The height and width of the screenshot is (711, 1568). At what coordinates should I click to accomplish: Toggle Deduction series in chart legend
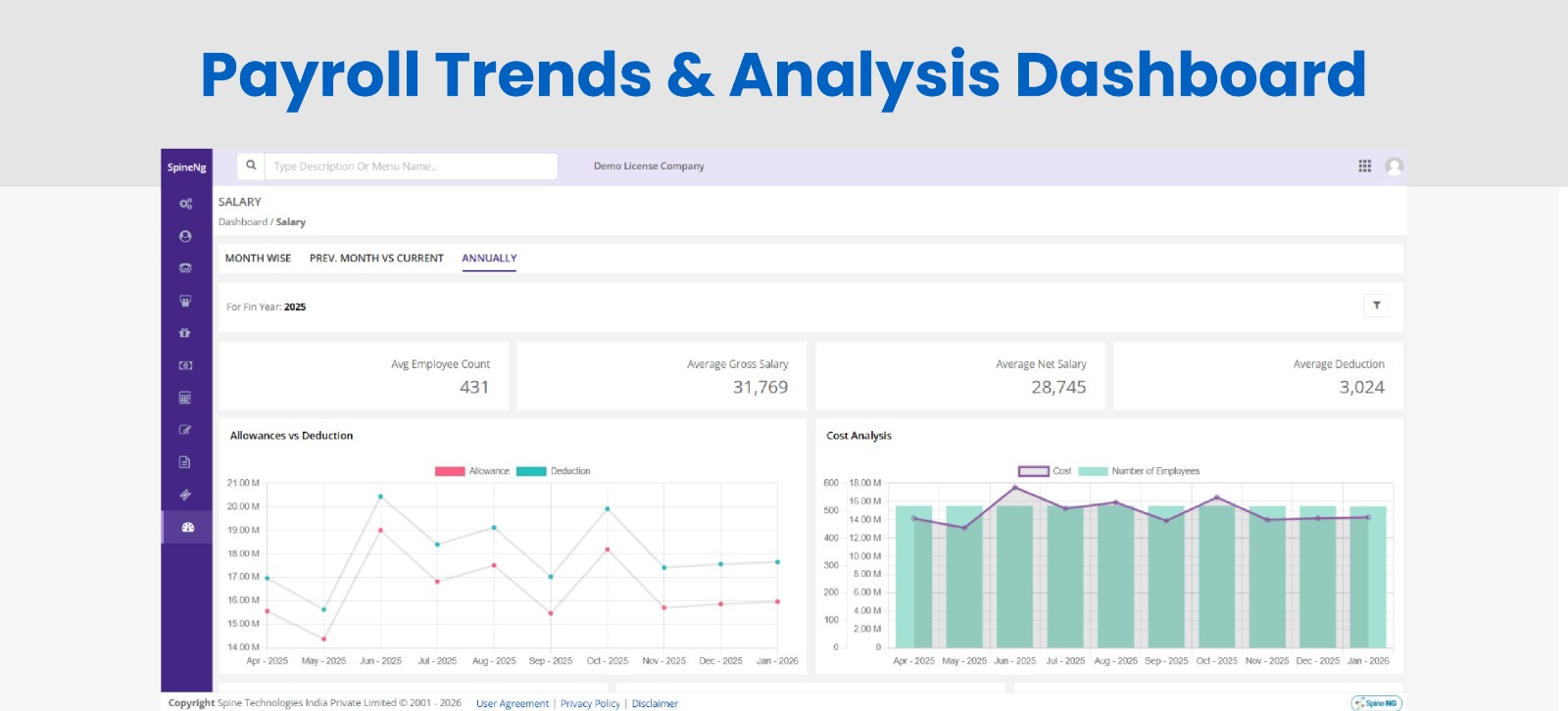[x=554, y=471]
